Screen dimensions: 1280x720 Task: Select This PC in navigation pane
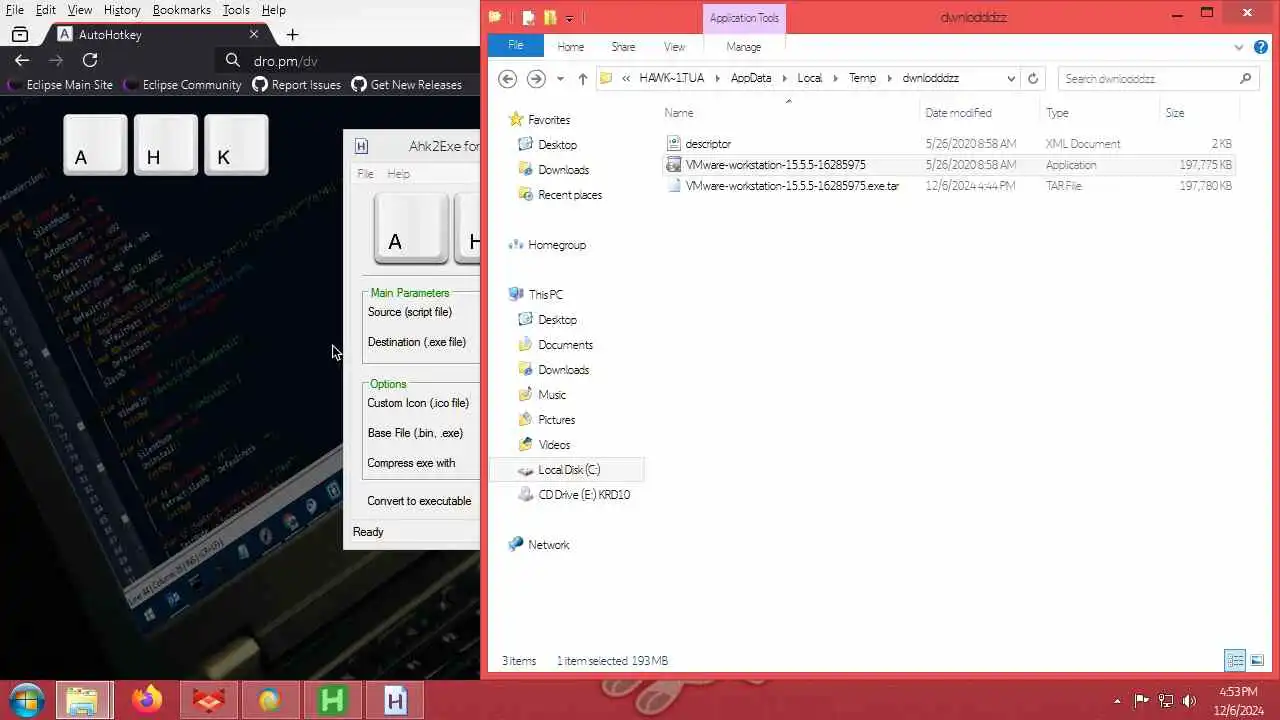[x=545, y=295]
